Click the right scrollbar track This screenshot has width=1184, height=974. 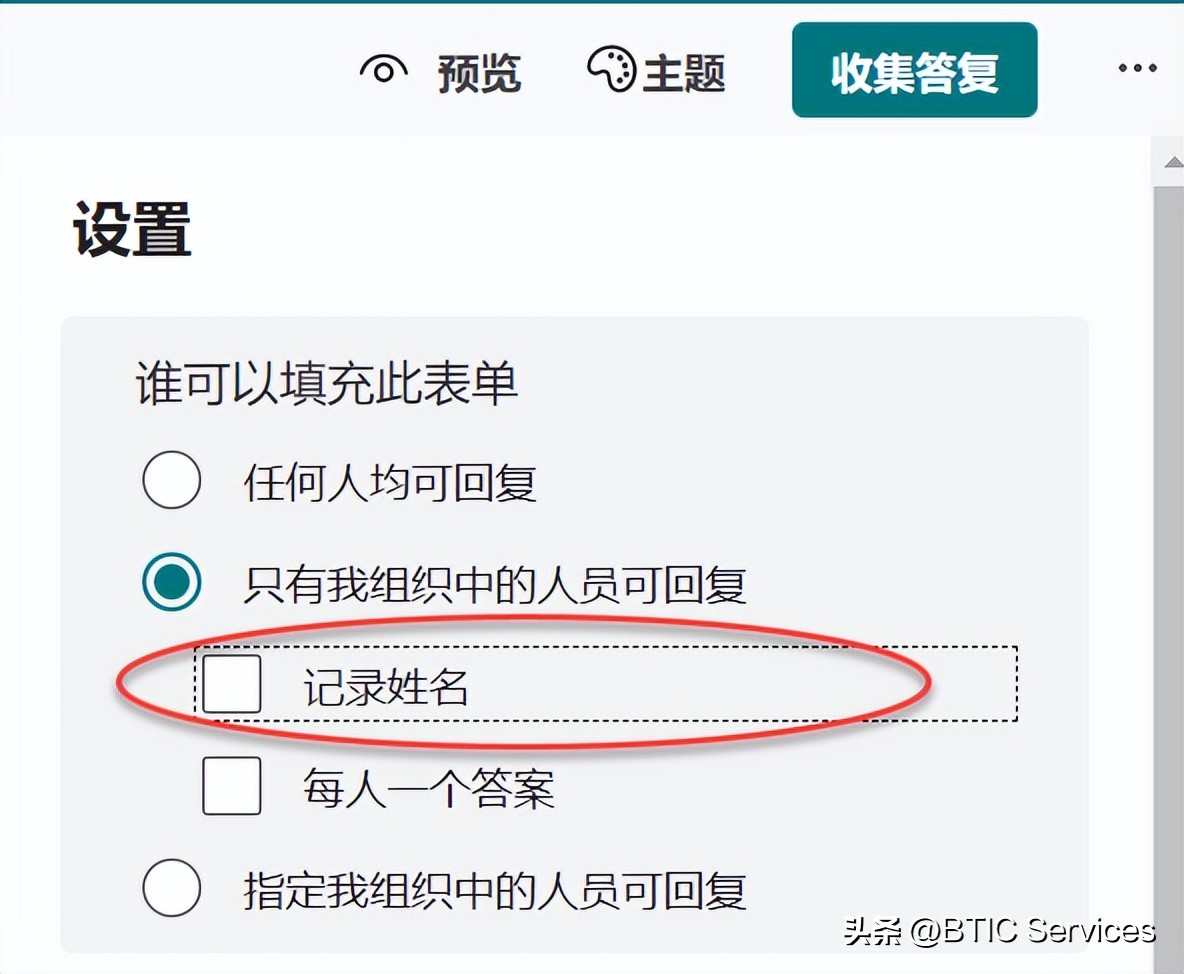pos(1170,550)
